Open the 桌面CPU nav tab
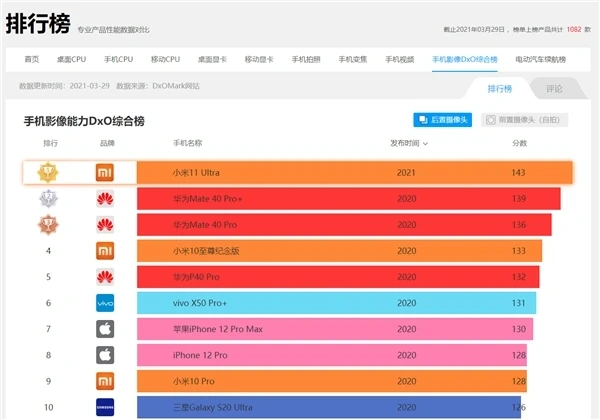 (x=72, y=59)
